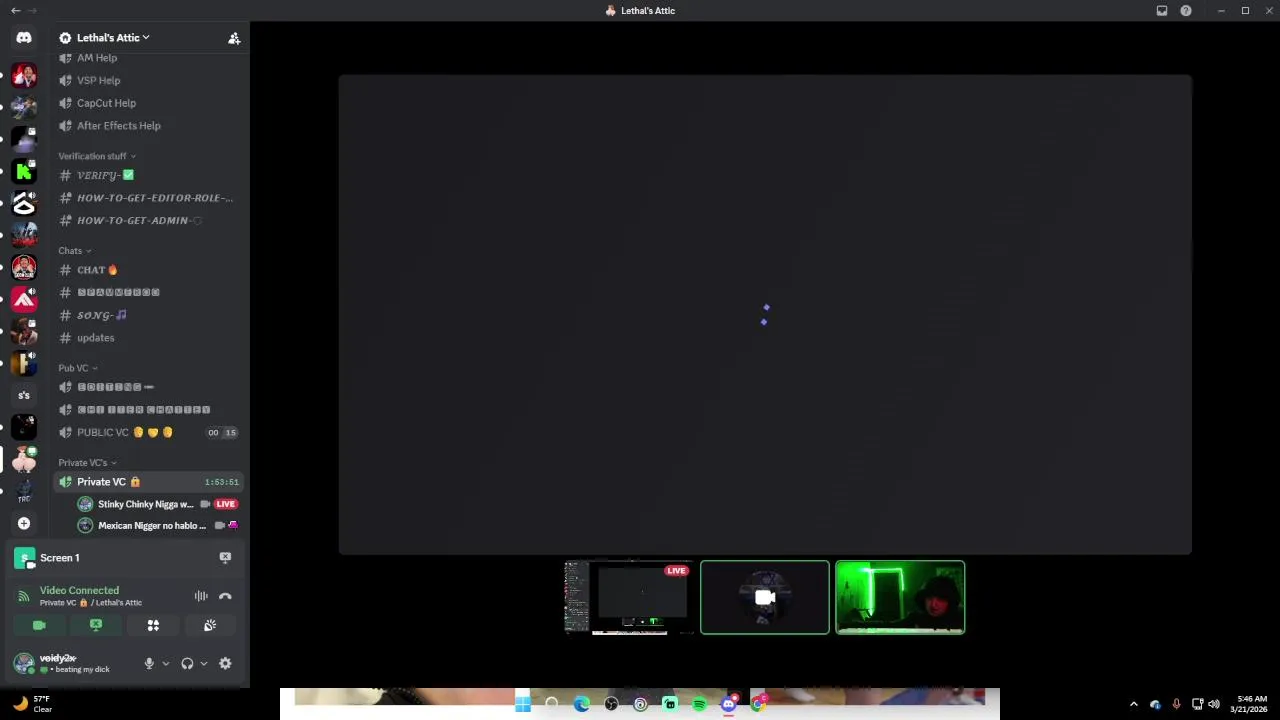The width and height of the screenshot is (1280, 720).
Task: Toggle the camera on or off
Action: click(x=39, y=625)
